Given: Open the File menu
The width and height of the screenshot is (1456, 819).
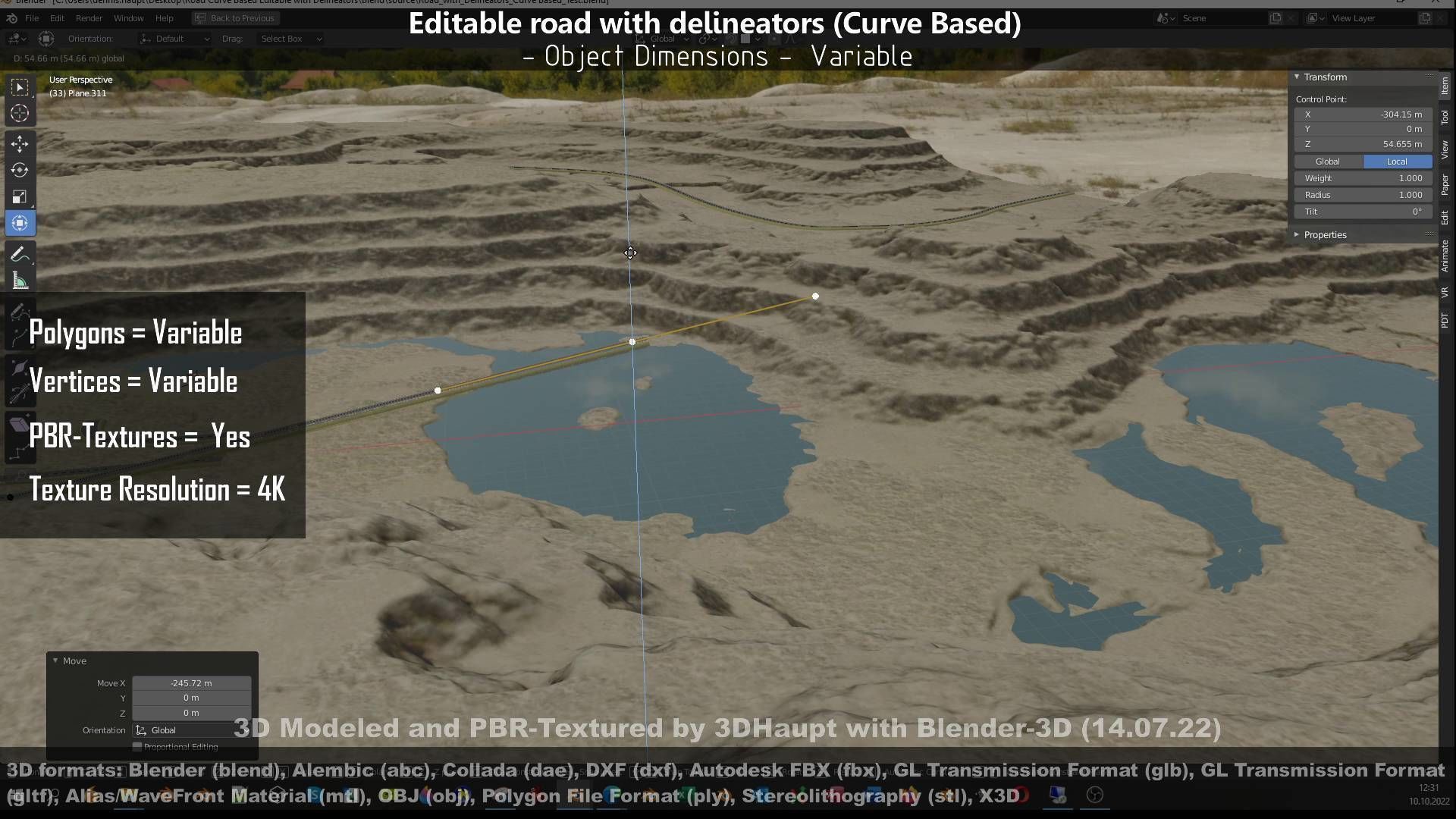Looking at the screenshot, I should tap(32, 18).
